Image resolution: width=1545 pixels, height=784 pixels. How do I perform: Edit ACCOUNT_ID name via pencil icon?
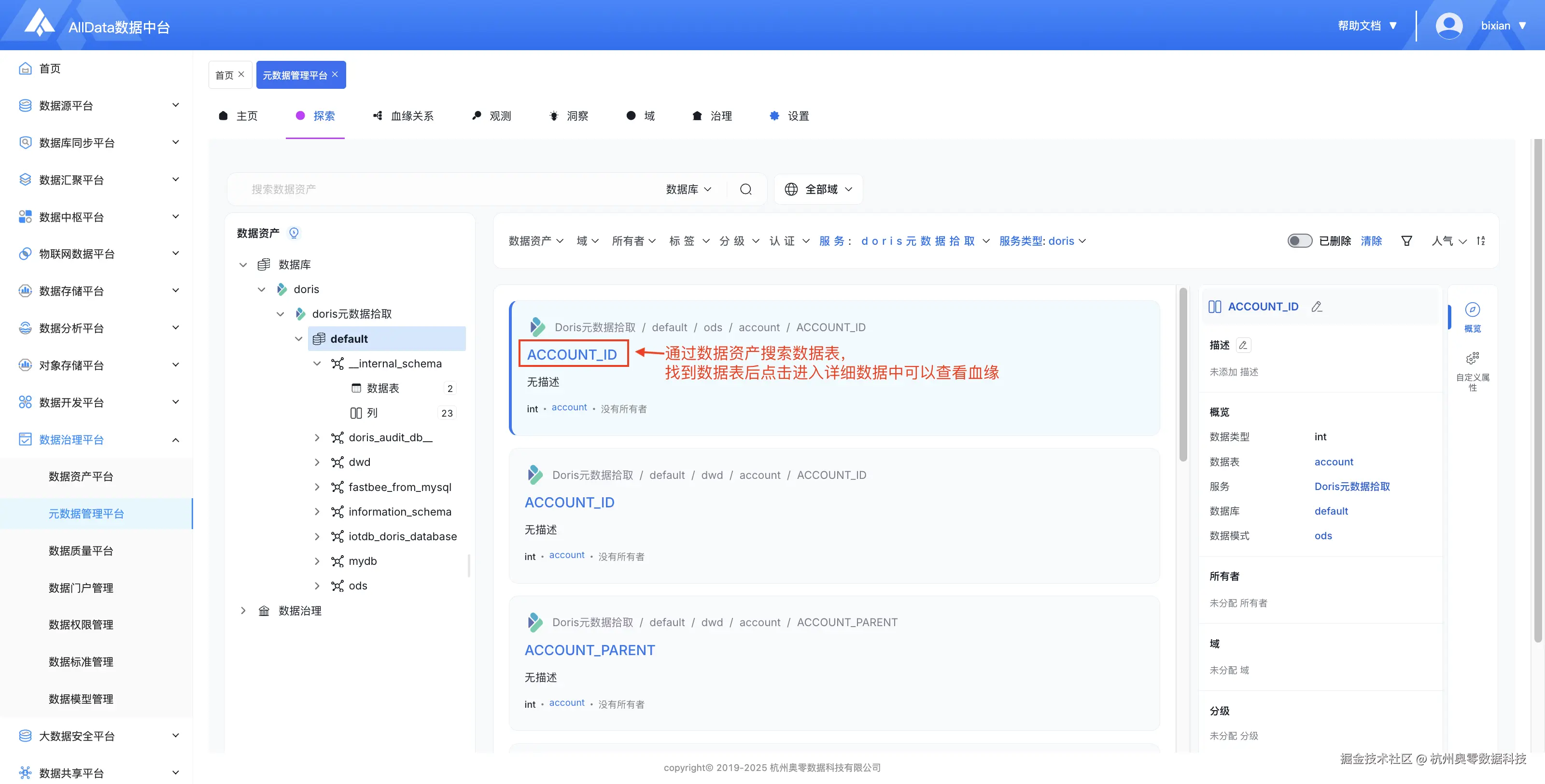pyautogui.click(x=1317, y=307)
